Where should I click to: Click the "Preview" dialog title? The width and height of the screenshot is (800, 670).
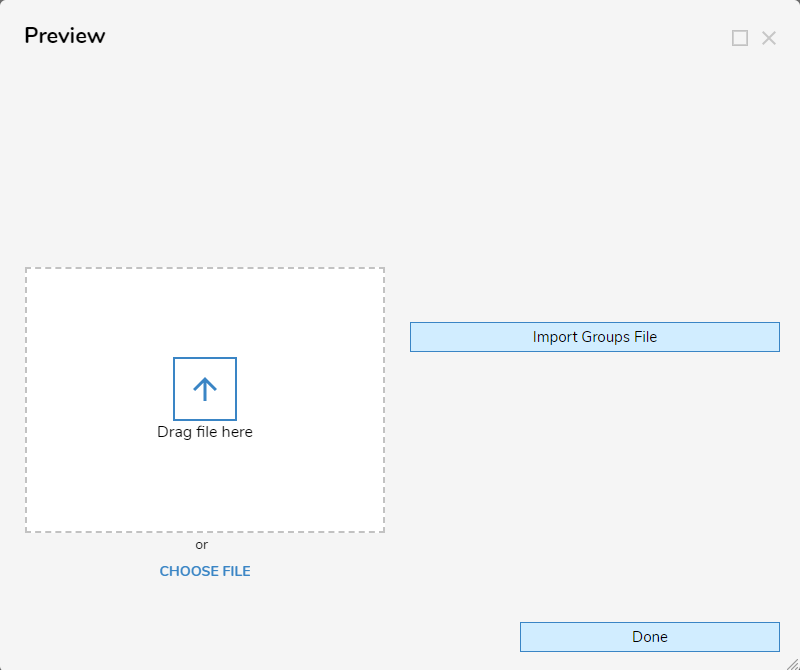[65, 36]
